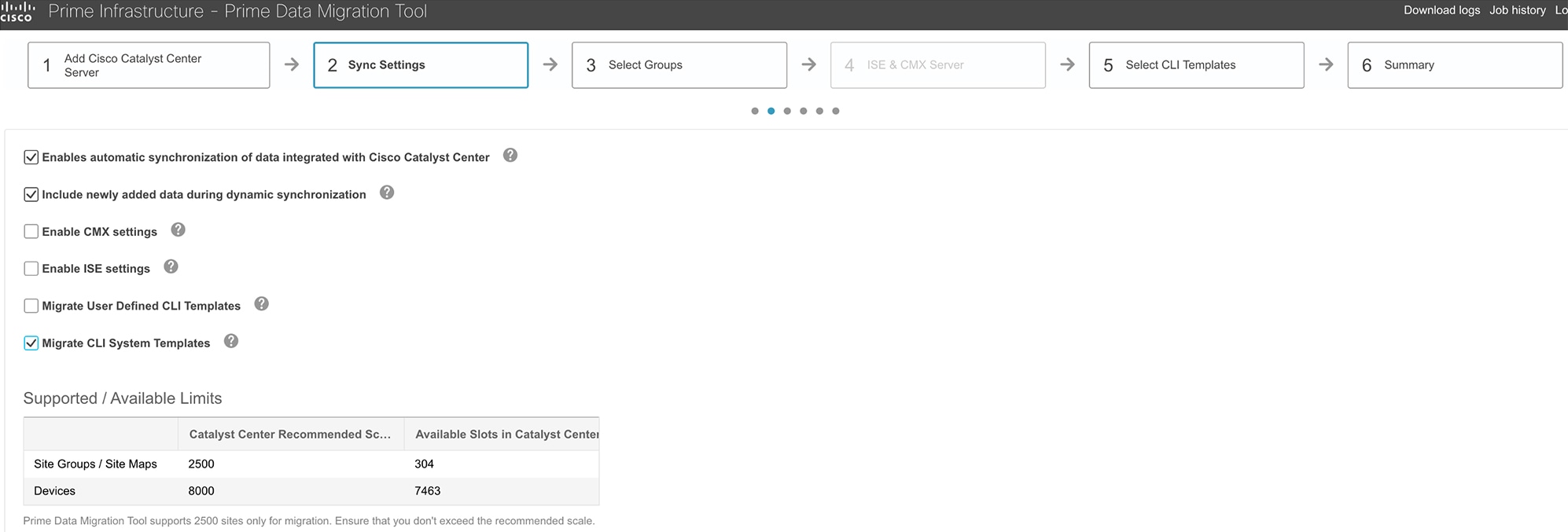Open help for automatic synchronization option
1568x532 pixels.
(x=510, y=156)
